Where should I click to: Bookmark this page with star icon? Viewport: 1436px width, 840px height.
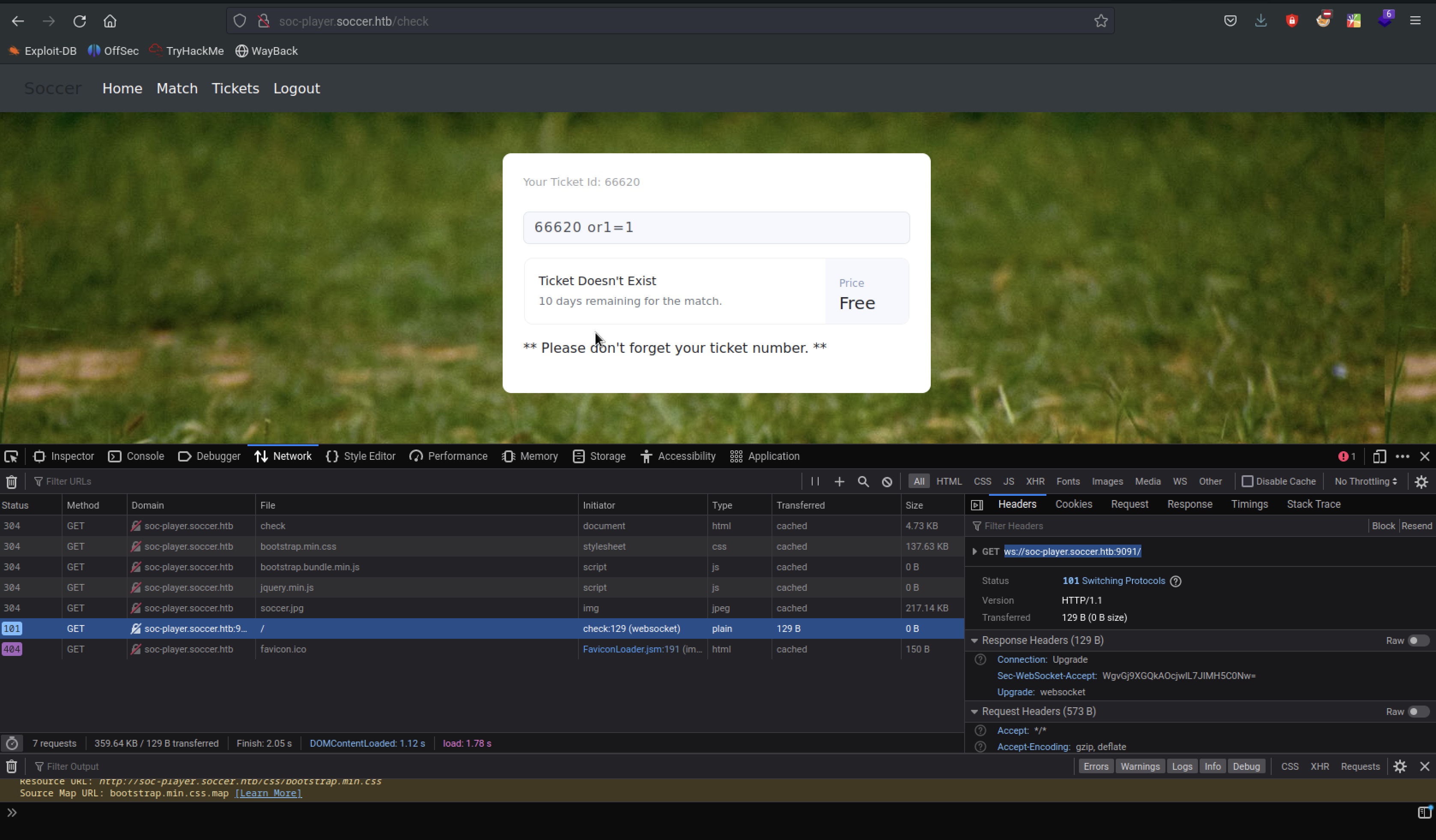click(1101, 21)
